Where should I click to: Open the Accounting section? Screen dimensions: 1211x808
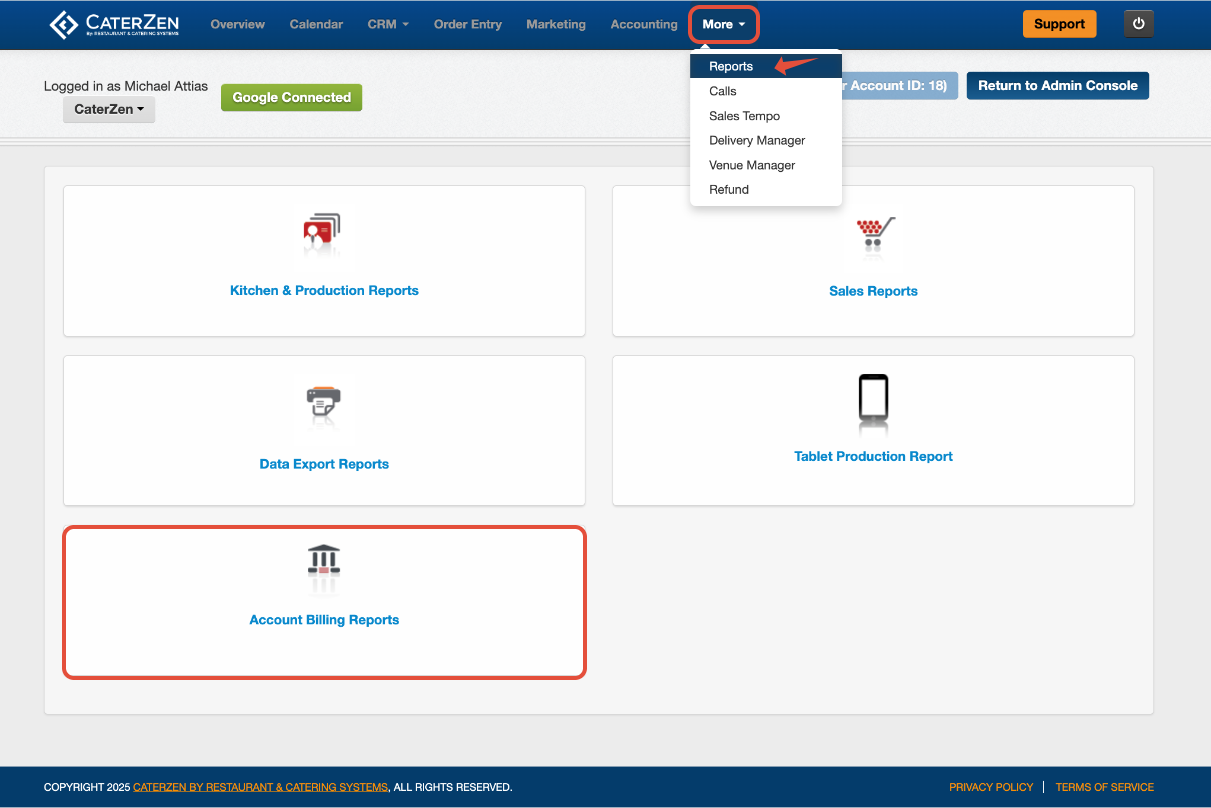(x=644, y=24)
